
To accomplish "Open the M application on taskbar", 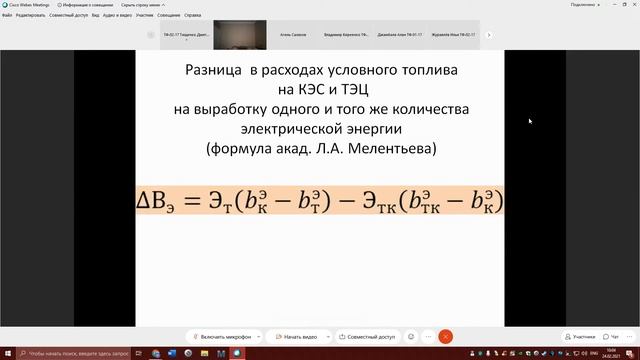I will coord(221,353).
